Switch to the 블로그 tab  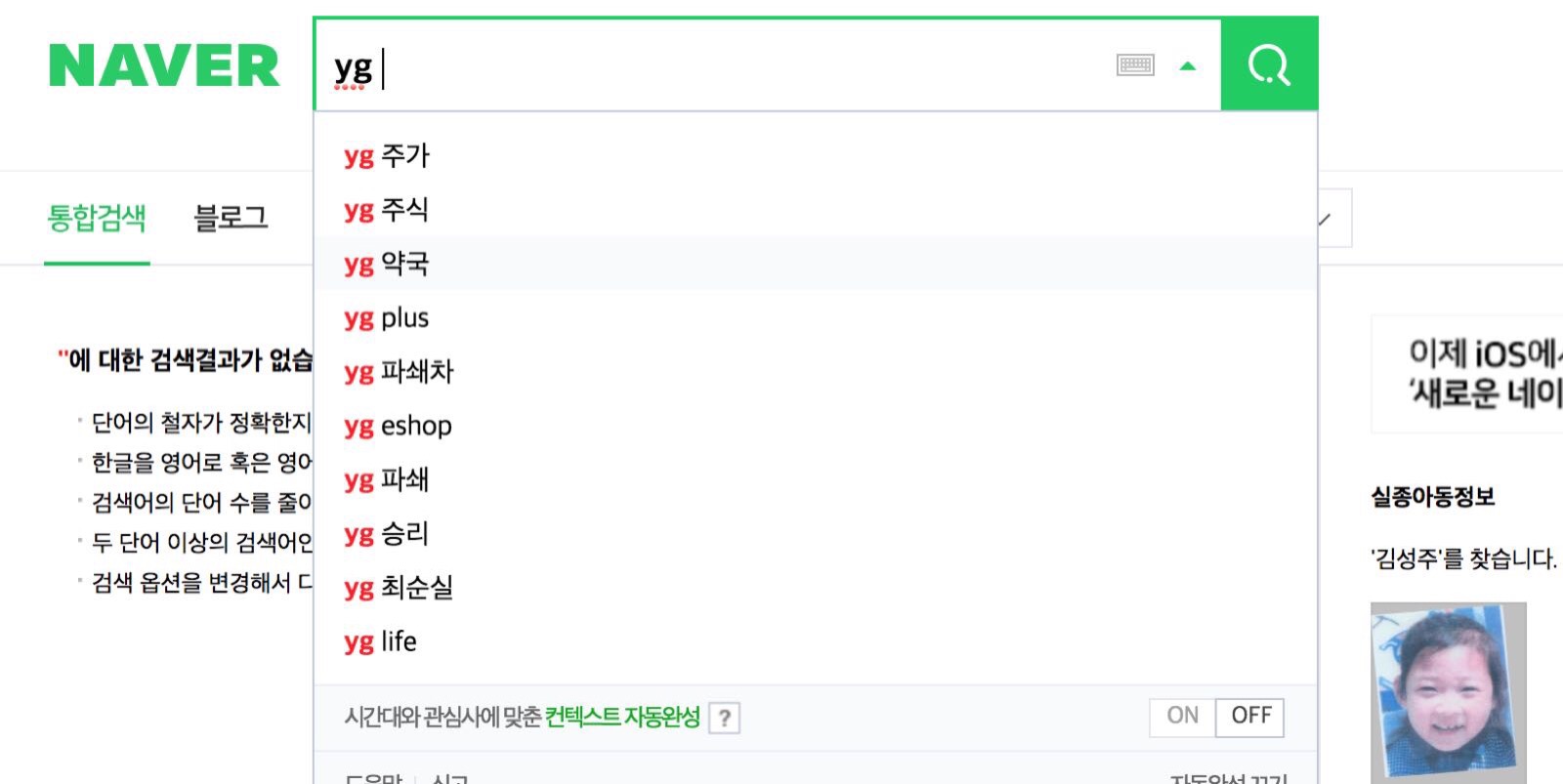click(231, 218)
